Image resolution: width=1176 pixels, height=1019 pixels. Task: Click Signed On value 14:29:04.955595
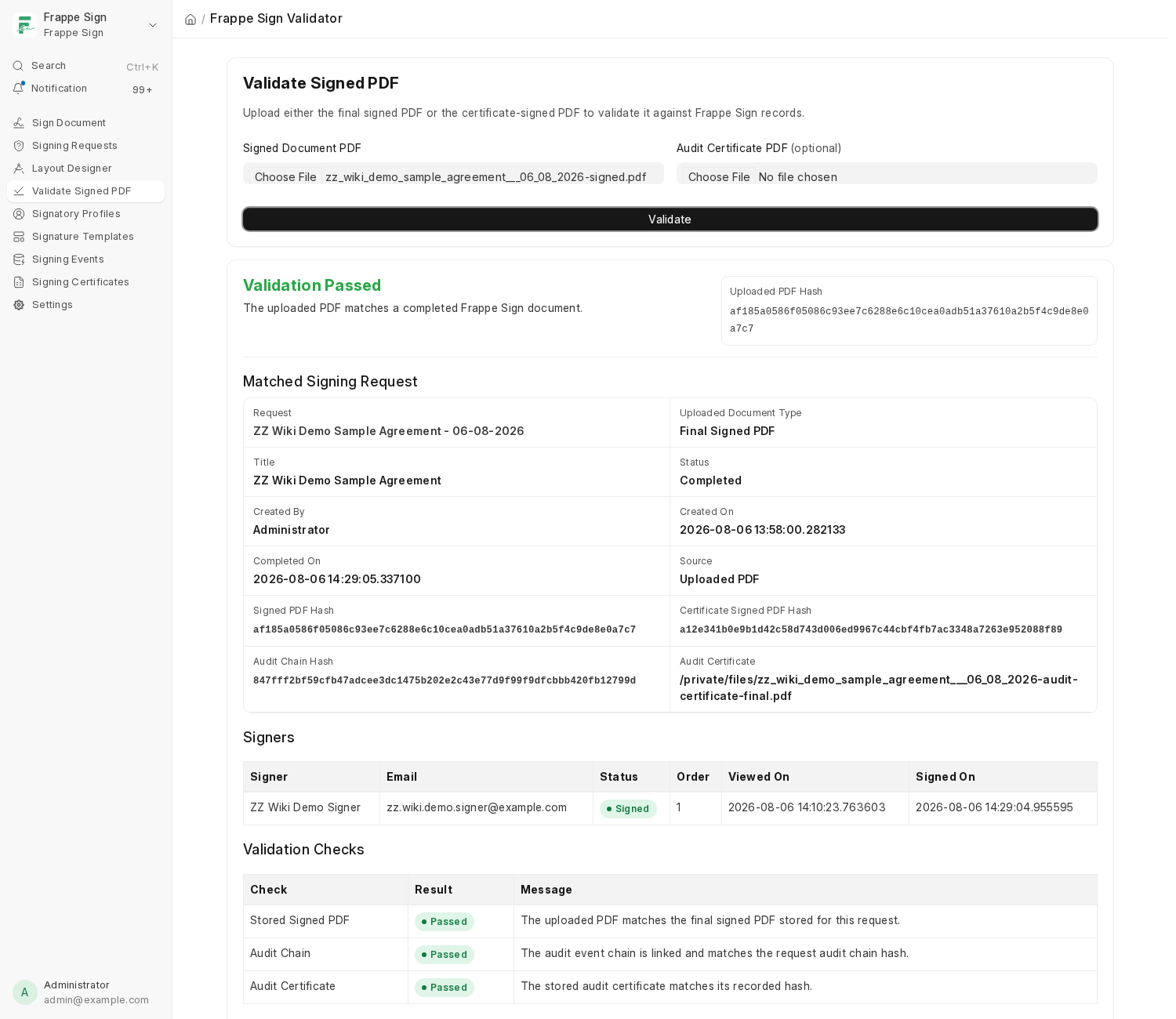[x=994, y=807]
